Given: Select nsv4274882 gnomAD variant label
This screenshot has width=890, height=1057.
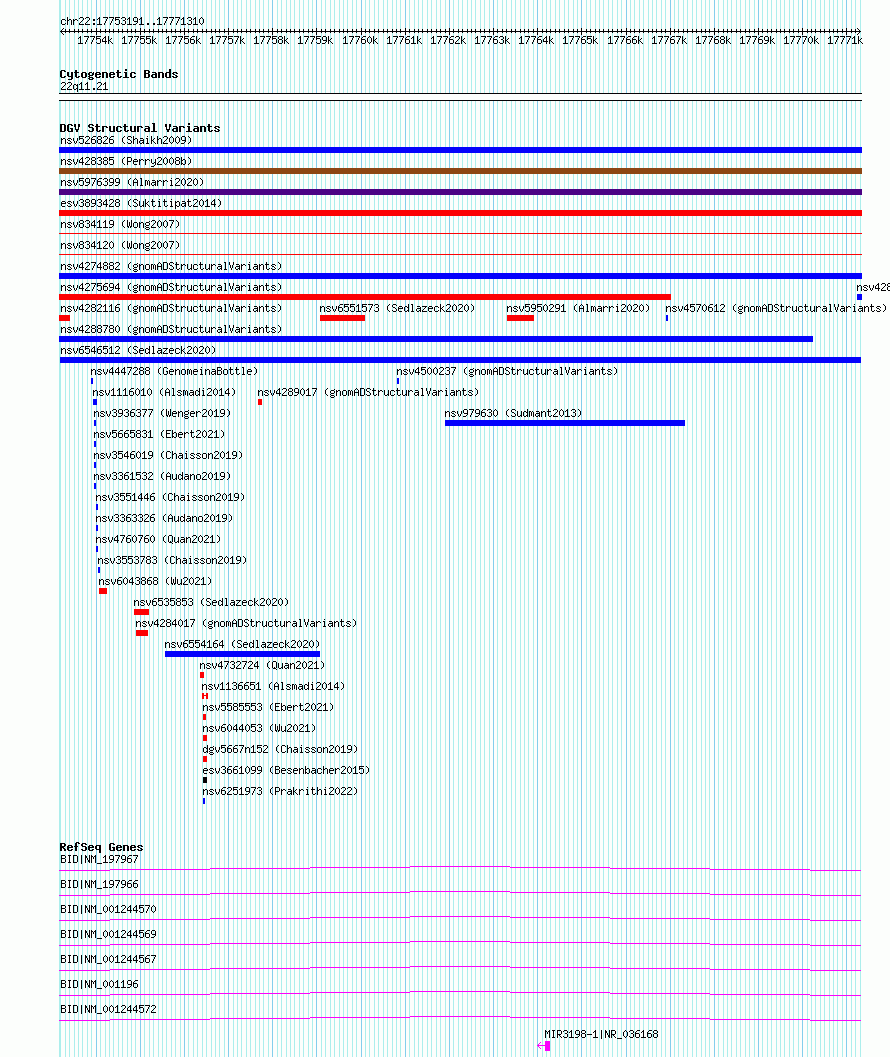Looking at the screenshot, I should pos(171,266).
